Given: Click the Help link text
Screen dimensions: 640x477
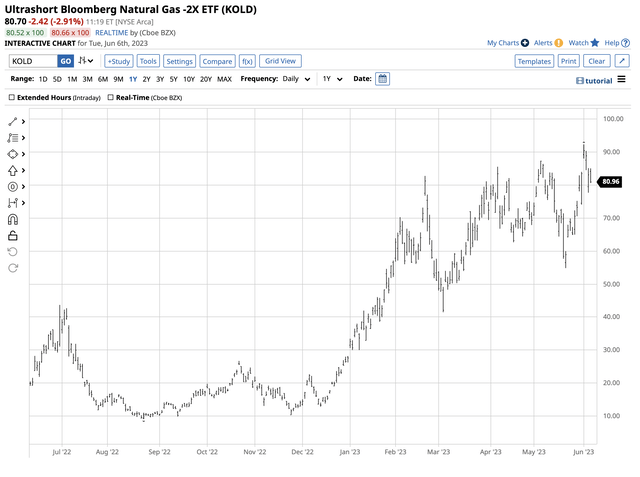Looking at the screenshot, I should pos(612,43).
